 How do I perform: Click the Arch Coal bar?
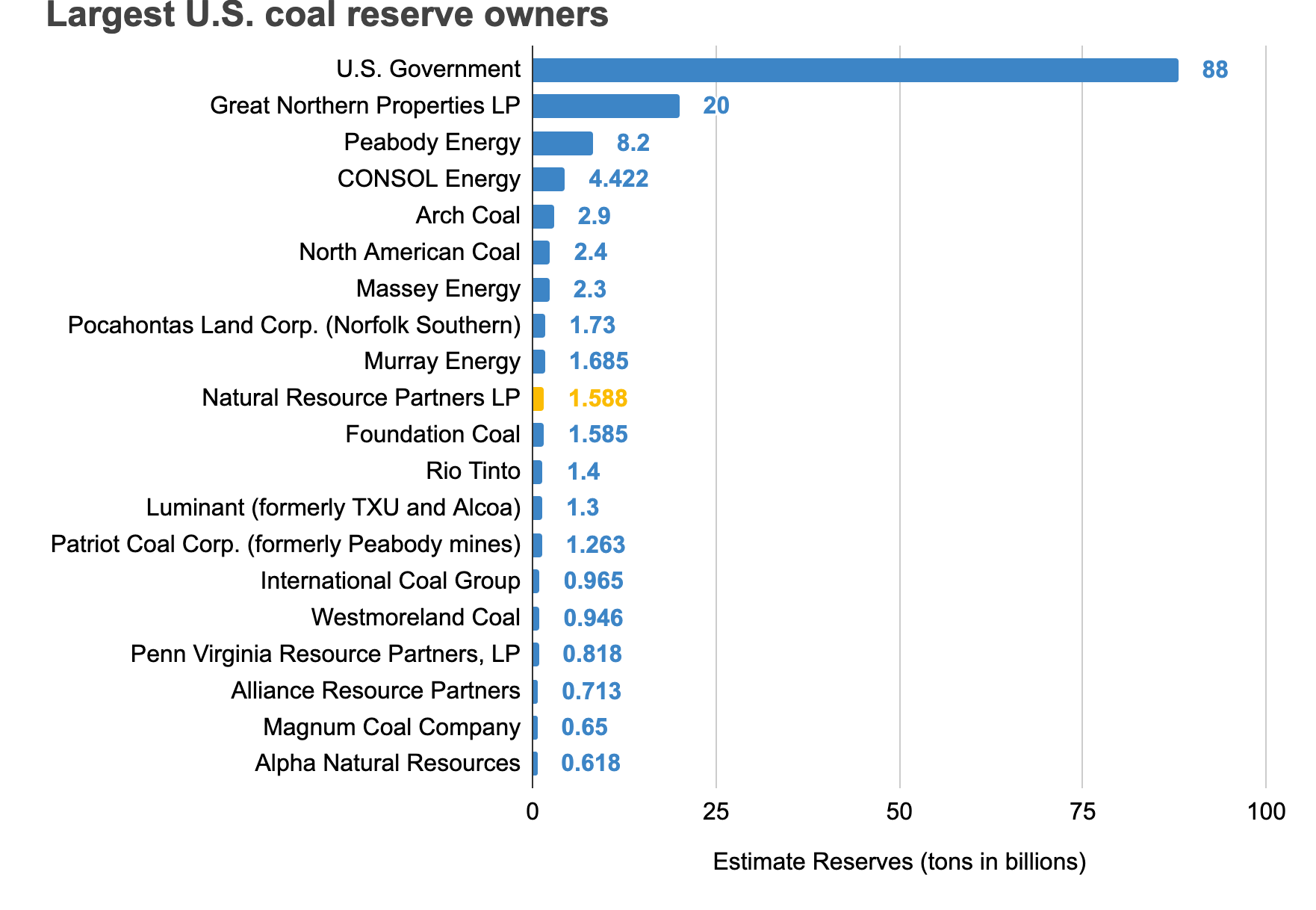(543, 217)
